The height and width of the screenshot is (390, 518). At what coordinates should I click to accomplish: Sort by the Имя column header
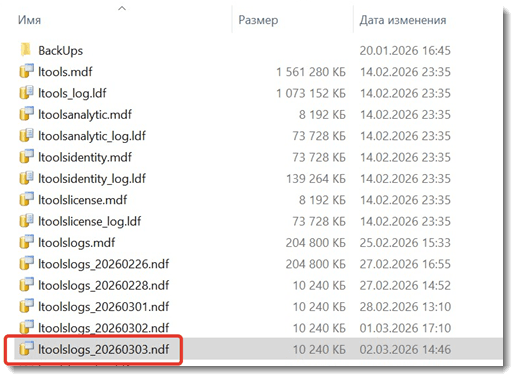pyautogui.click(x=29, y=20)
